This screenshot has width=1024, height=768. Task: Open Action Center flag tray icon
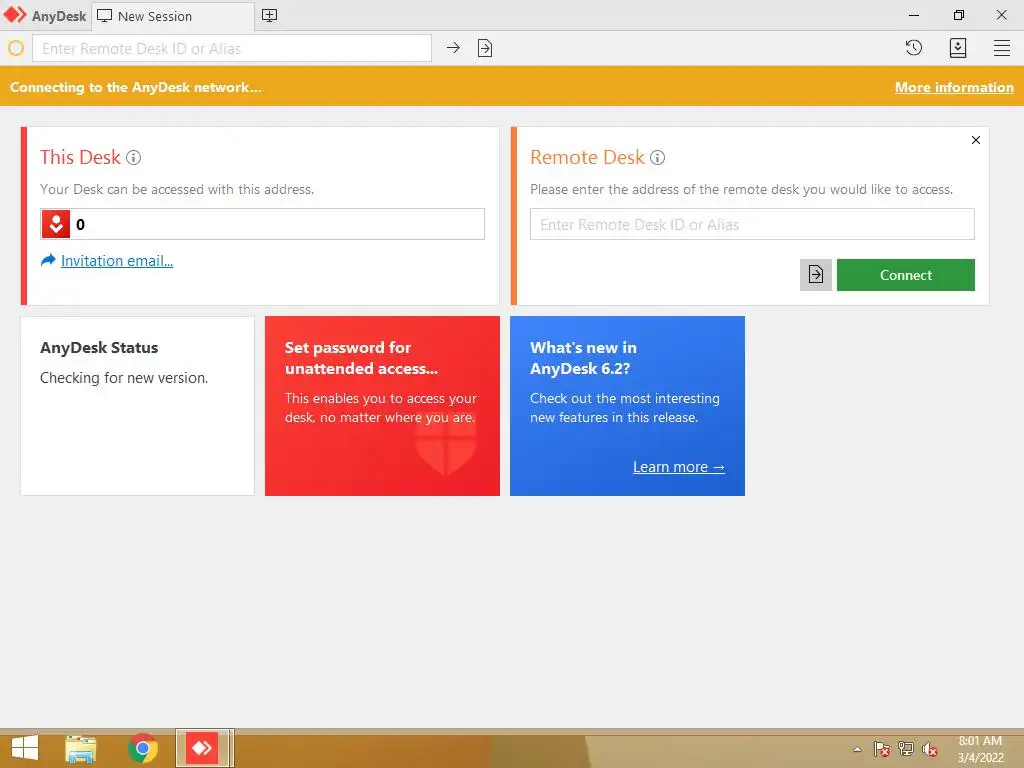click(881, 749)
